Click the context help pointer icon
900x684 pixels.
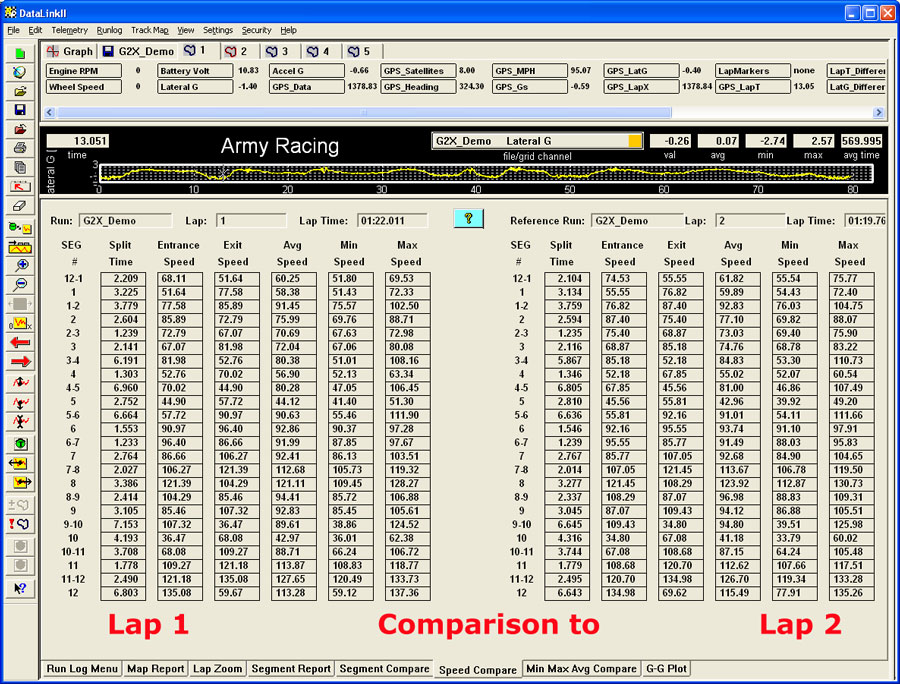click(20, 589)
